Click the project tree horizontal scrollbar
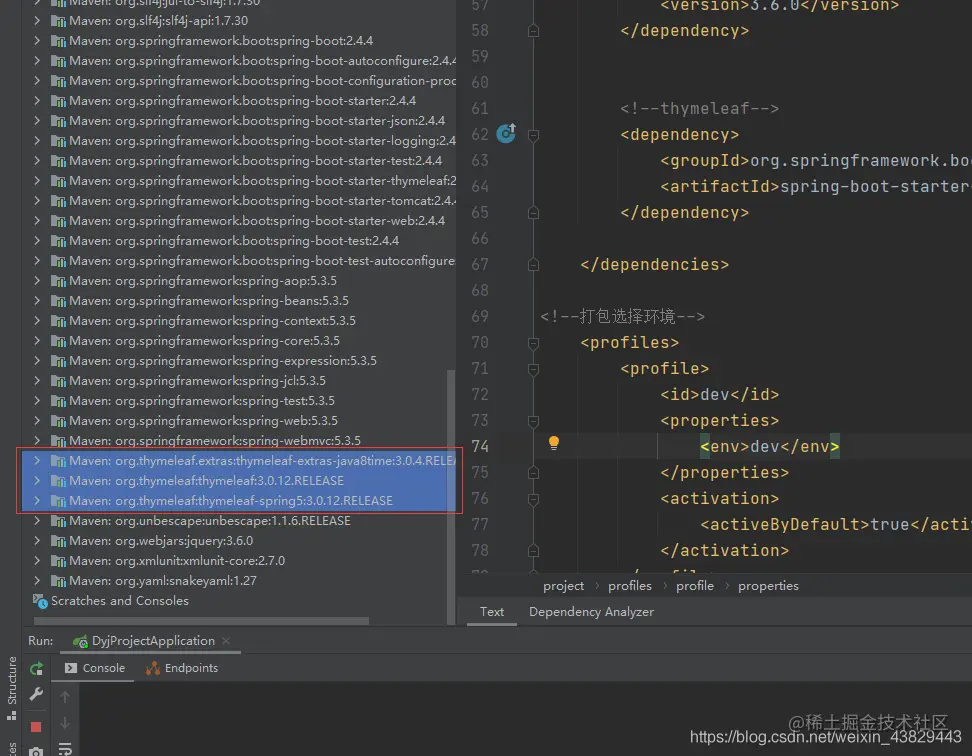Screen dimensions: 972x756 click(x=201, y=620)
